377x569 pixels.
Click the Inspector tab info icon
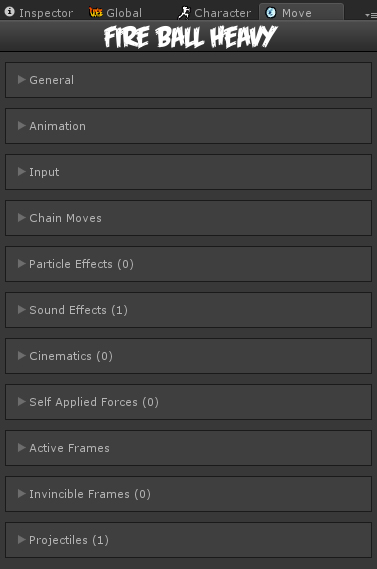coord(9,12)
